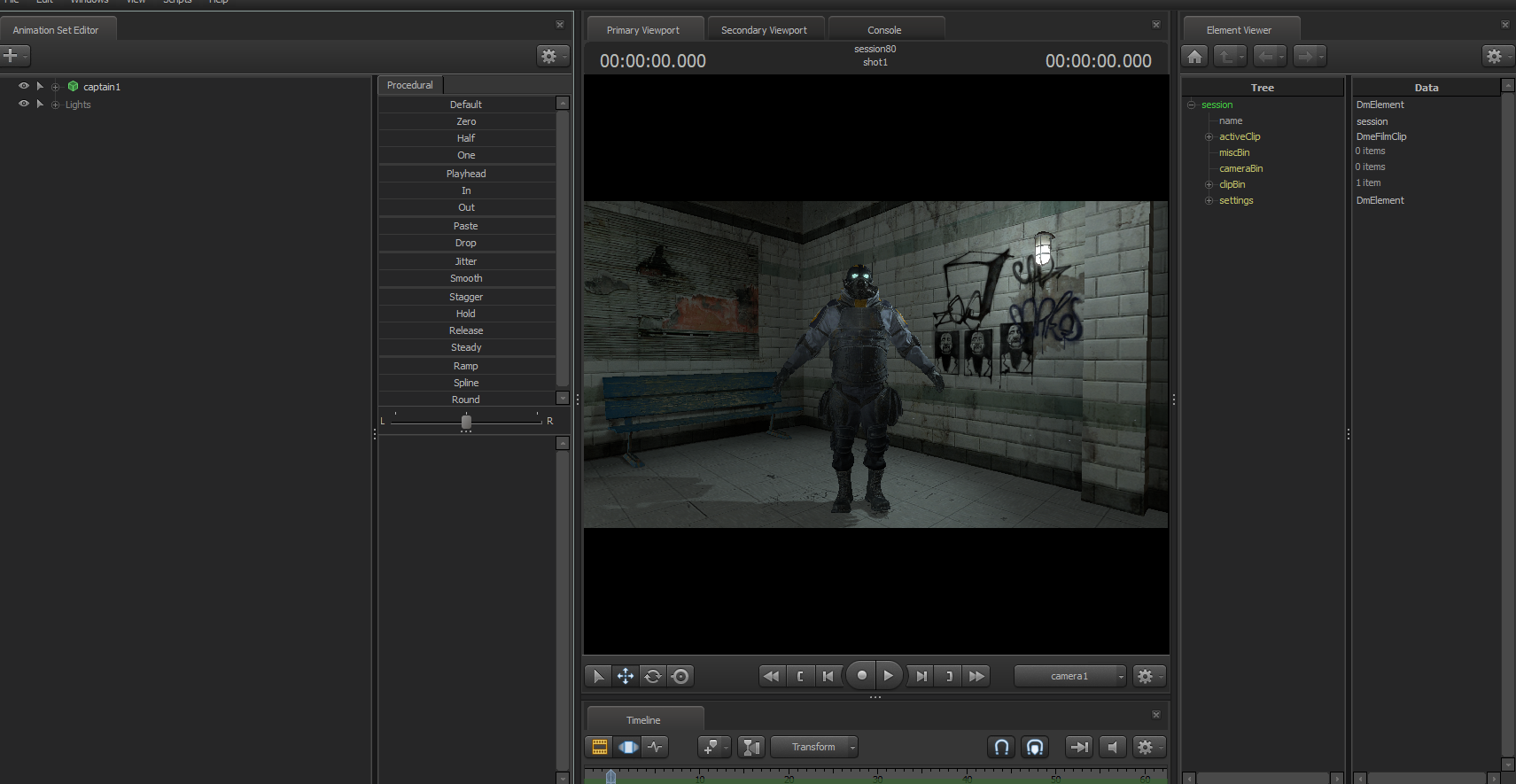
Task: Click the record button
Action: pyautogui.click(x=861, y=675)
